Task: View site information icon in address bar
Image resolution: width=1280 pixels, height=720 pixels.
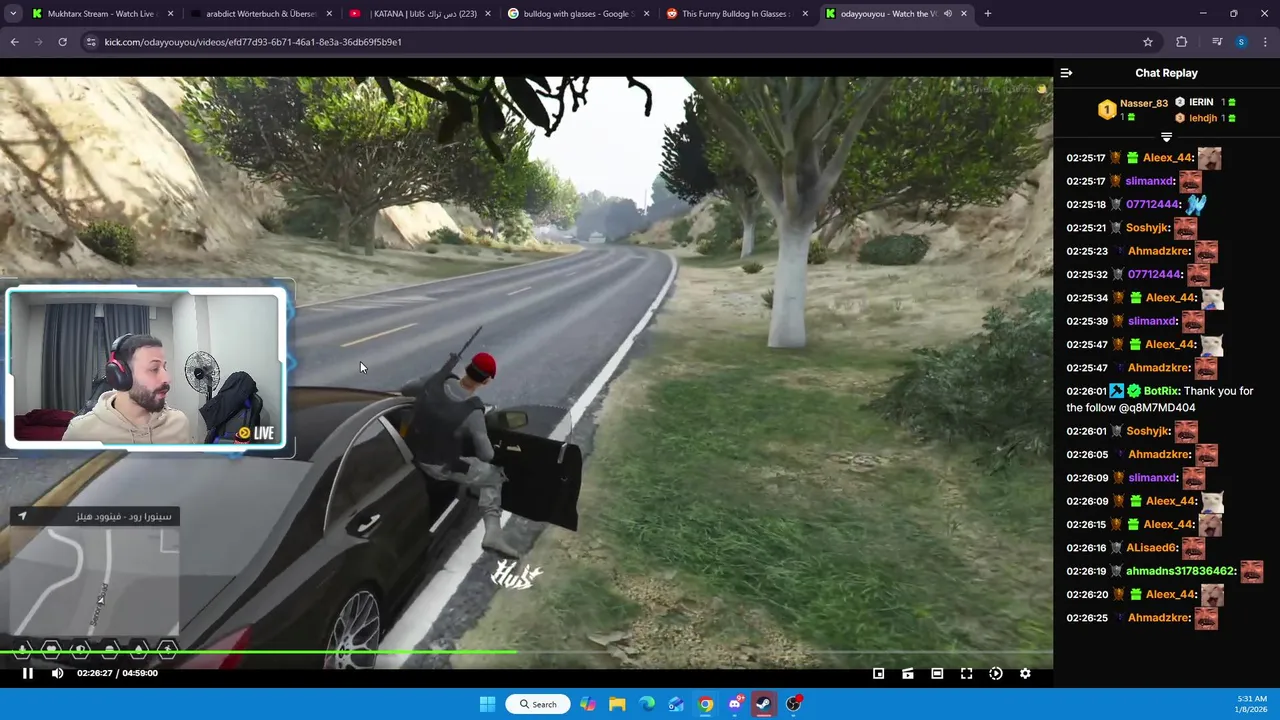Action: pyautogui.click(x=91, y=42)
